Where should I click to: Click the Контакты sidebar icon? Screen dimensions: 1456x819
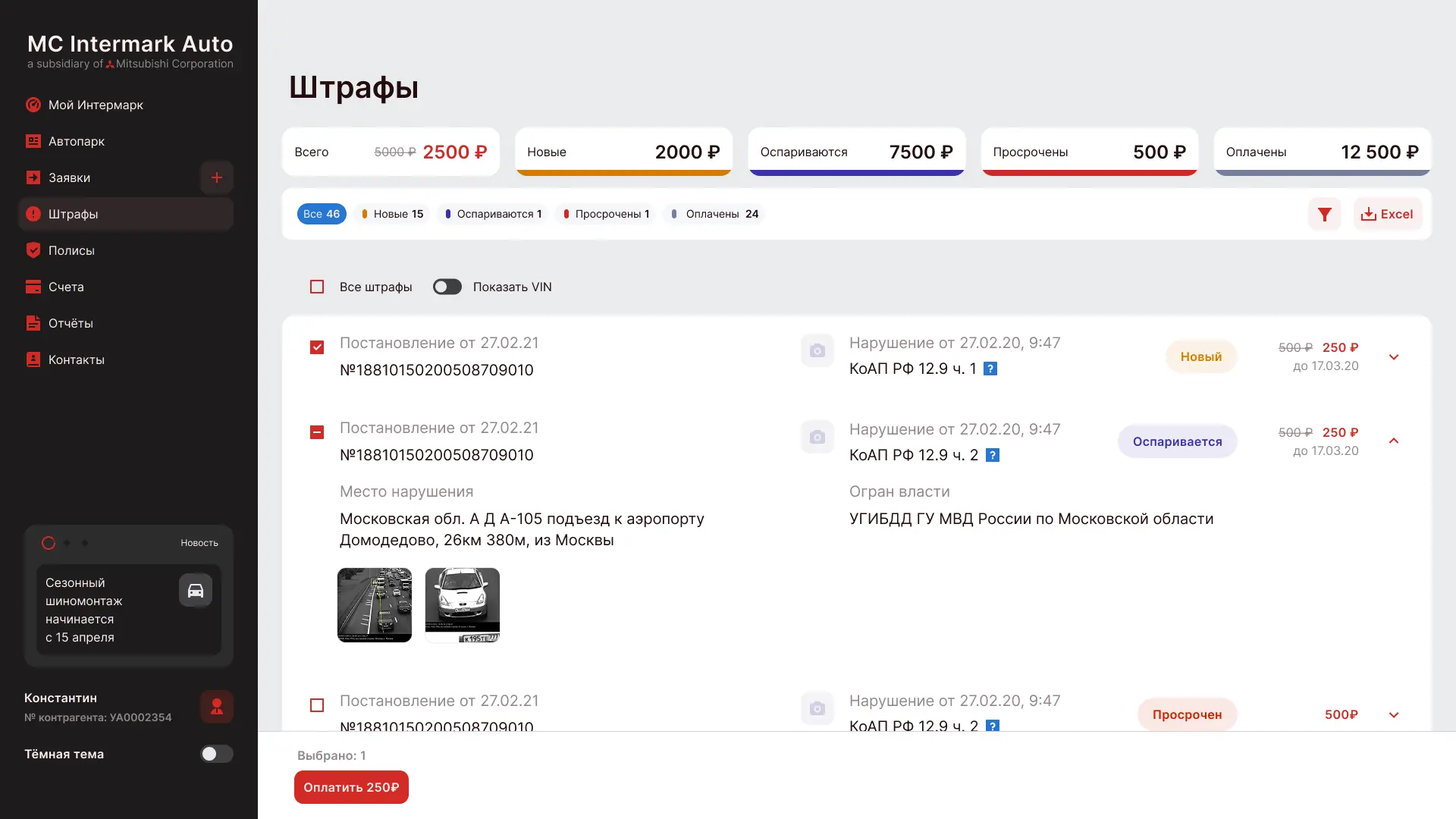[x=33, y=359]
